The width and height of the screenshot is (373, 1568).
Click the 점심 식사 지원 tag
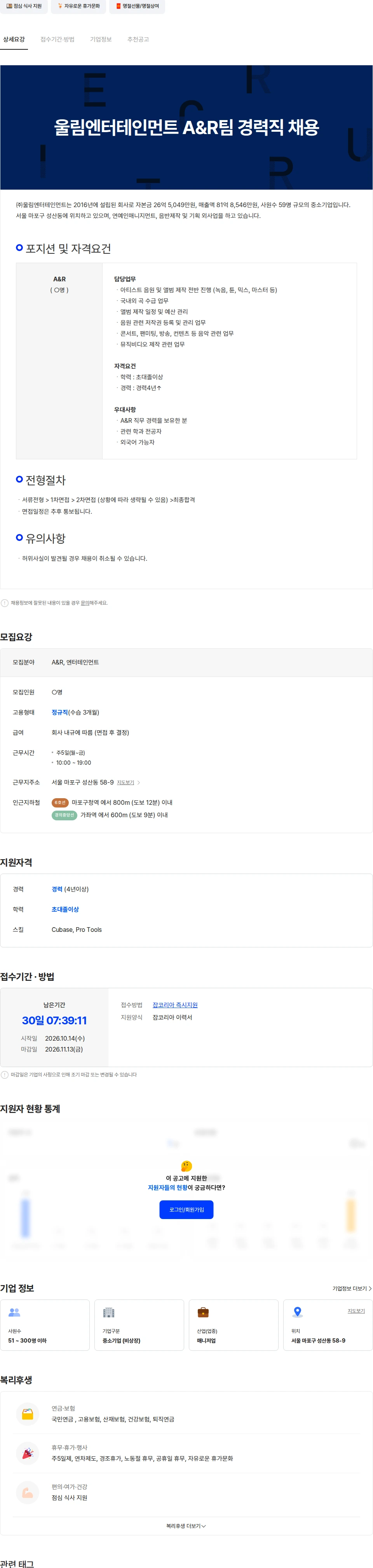[x=24, y=6]
